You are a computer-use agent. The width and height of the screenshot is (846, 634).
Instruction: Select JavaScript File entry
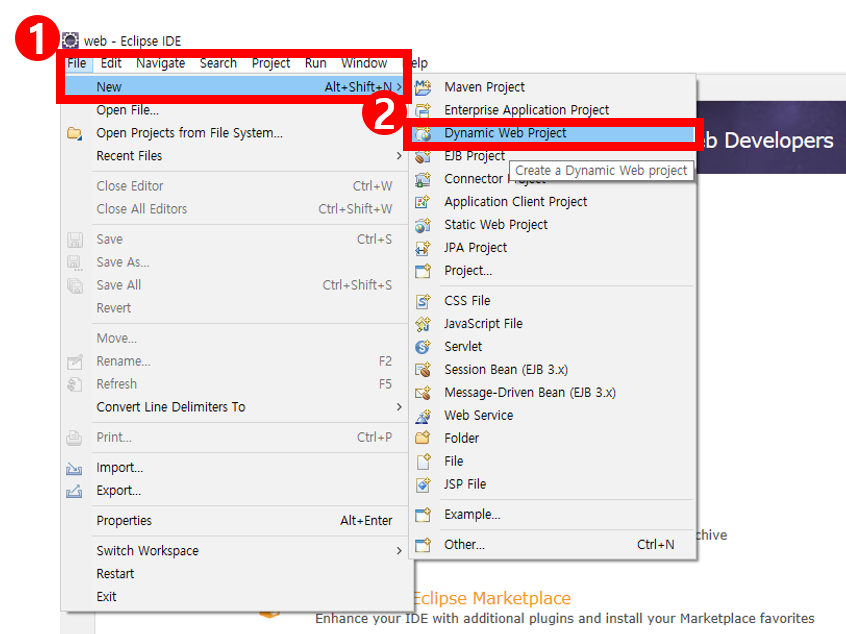click(552, 324)
